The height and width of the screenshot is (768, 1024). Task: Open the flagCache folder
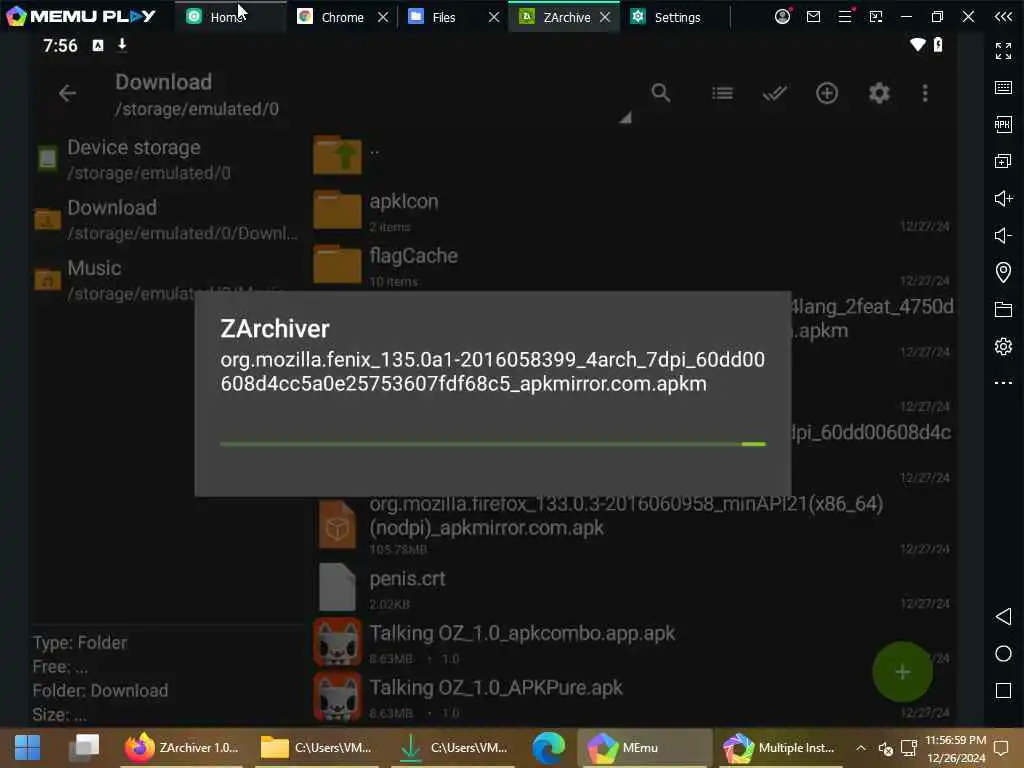[x=630, y=266]
